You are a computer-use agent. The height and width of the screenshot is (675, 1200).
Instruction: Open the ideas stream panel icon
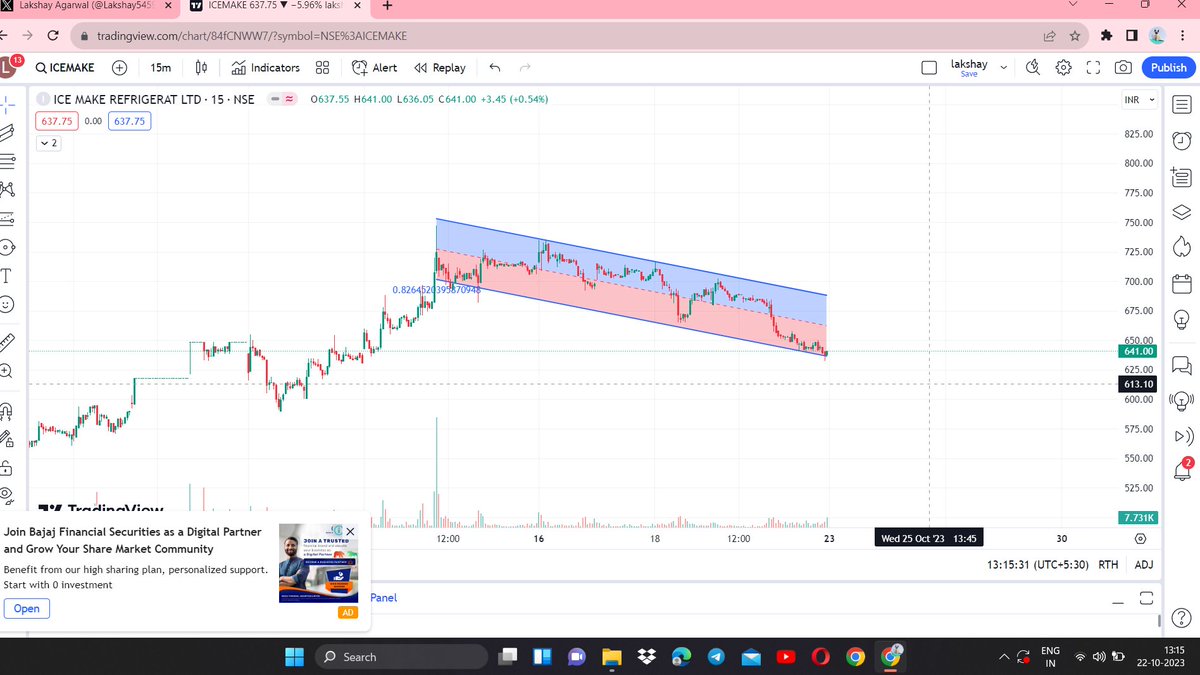click(1182, 400)
